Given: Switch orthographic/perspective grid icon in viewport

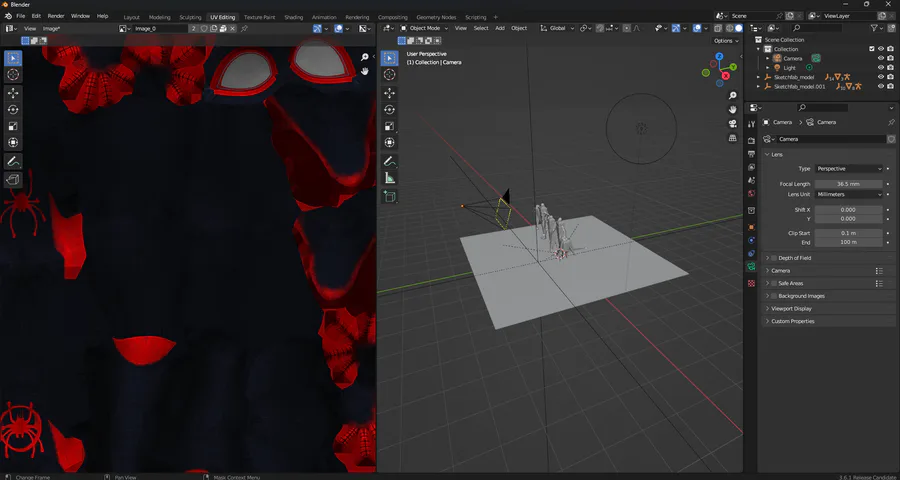Looking at the screenshot, I should pos(733,138).
